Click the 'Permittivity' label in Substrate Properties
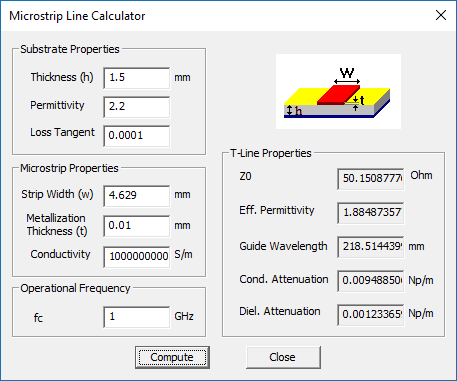This screenshot has width=457, height=381. (x=57, y=105)
